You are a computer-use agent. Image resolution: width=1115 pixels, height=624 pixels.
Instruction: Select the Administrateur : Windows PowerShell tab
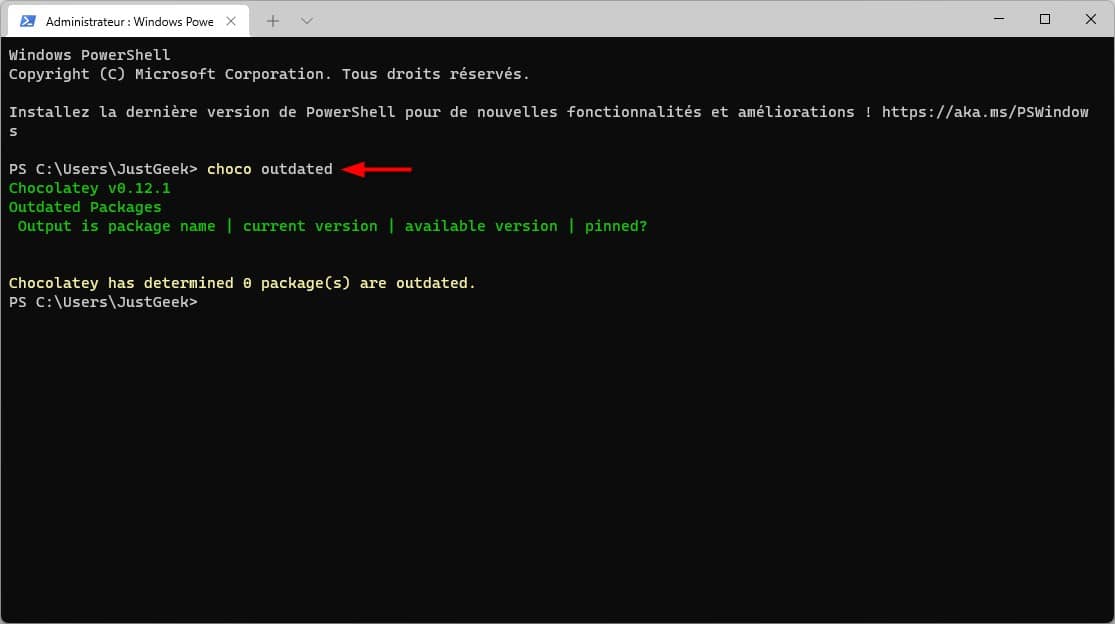128,21
